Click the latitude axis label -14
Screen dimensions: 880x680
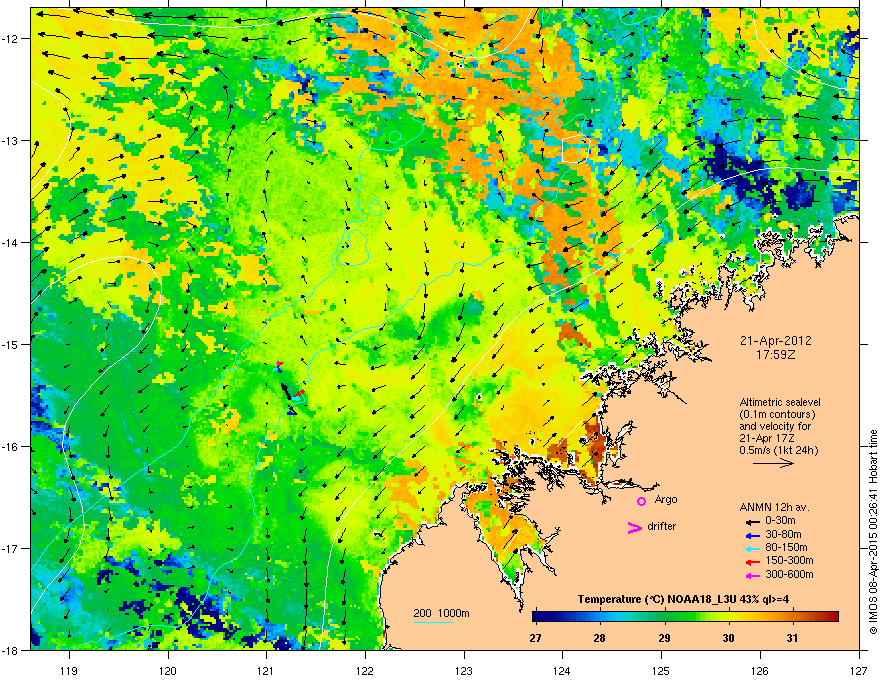[10, 243]
